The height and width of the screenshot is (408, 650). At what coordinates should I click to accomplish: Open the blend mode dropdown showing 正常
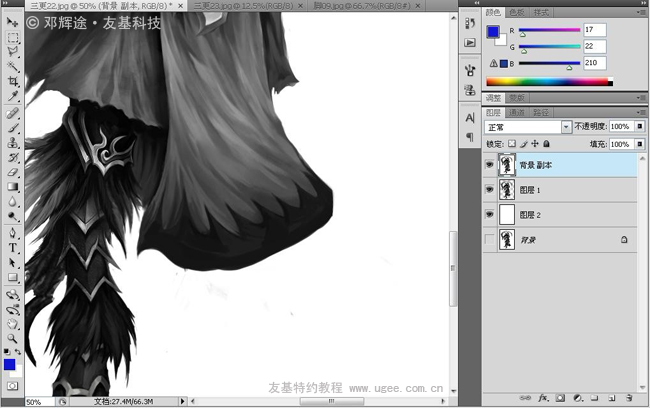tap(527, 127)
